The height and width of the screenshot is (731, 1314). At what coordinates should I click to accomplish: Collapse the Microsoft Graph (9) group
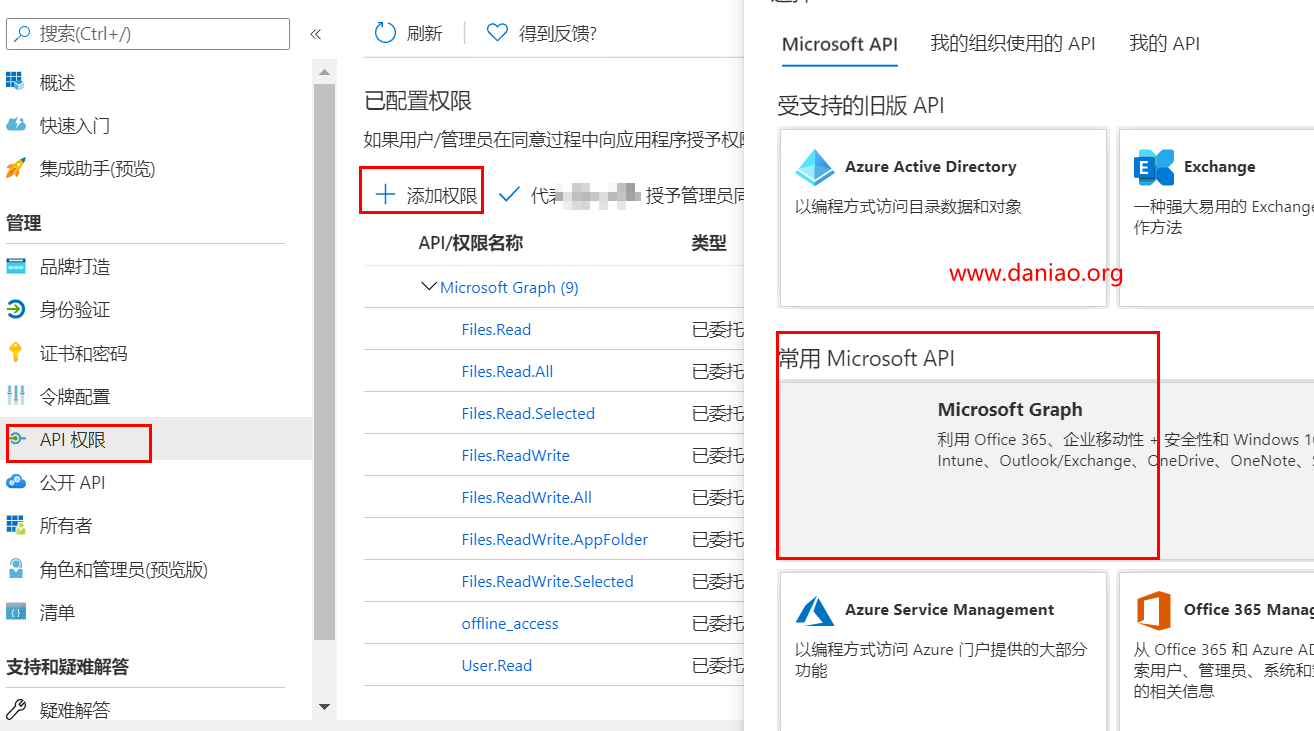430,287
